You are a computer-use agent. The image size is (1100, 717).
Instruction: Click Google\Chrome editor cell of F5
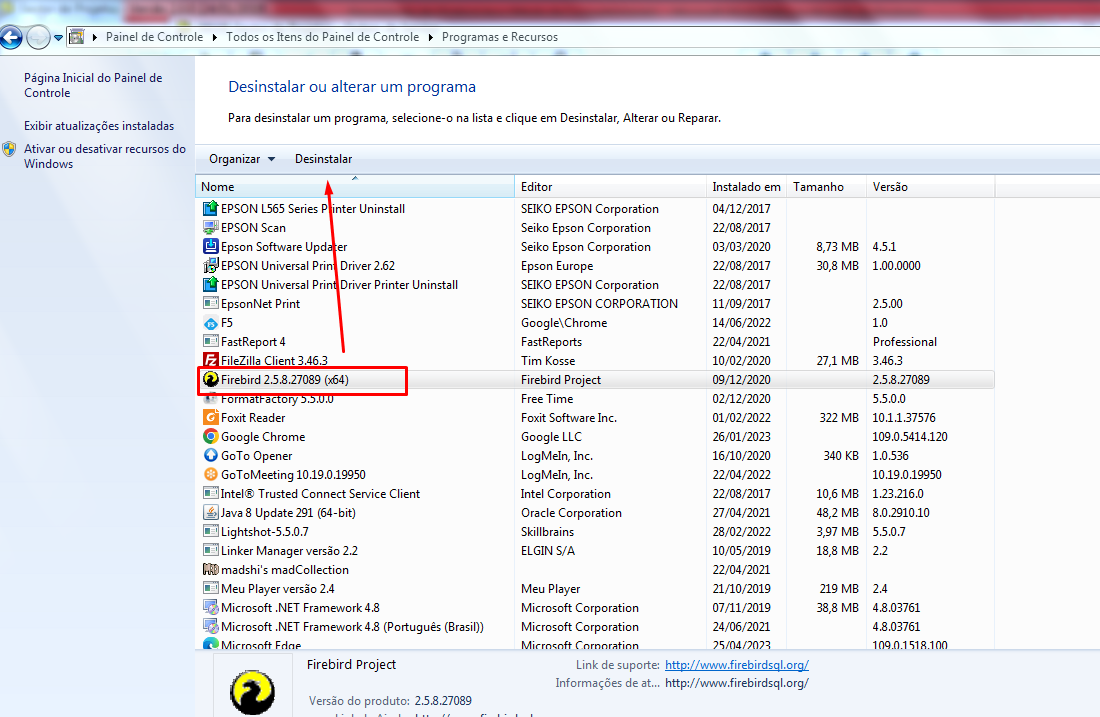pos(564,323)
